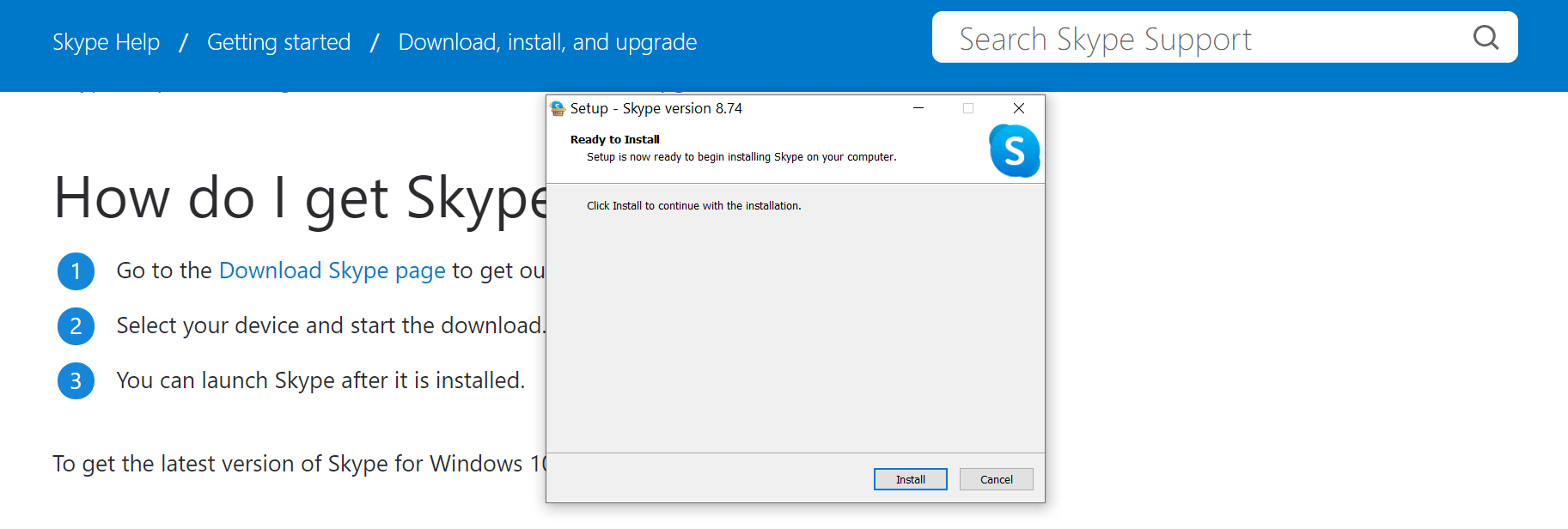Click the disabled maximize button of setup
The height and width of the screenshot is (529, 1568).
pos(968,108)
